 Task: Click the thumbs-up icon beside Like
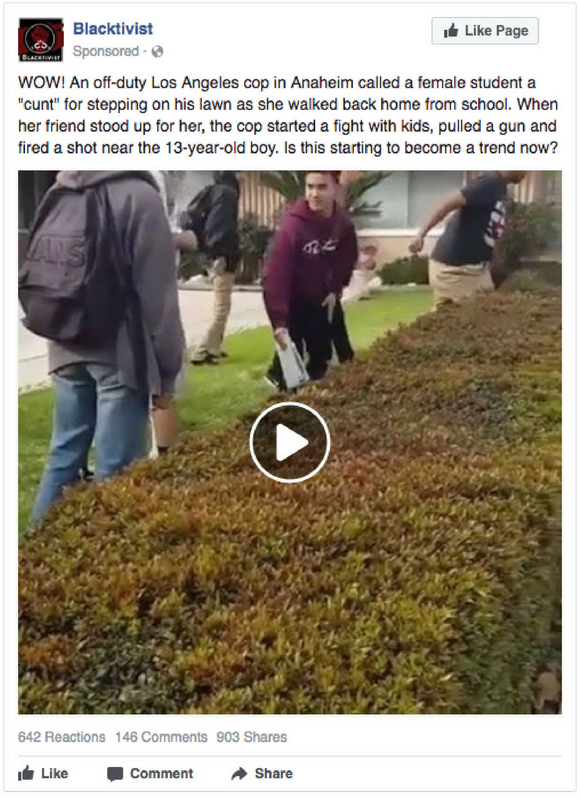point(26,773)
